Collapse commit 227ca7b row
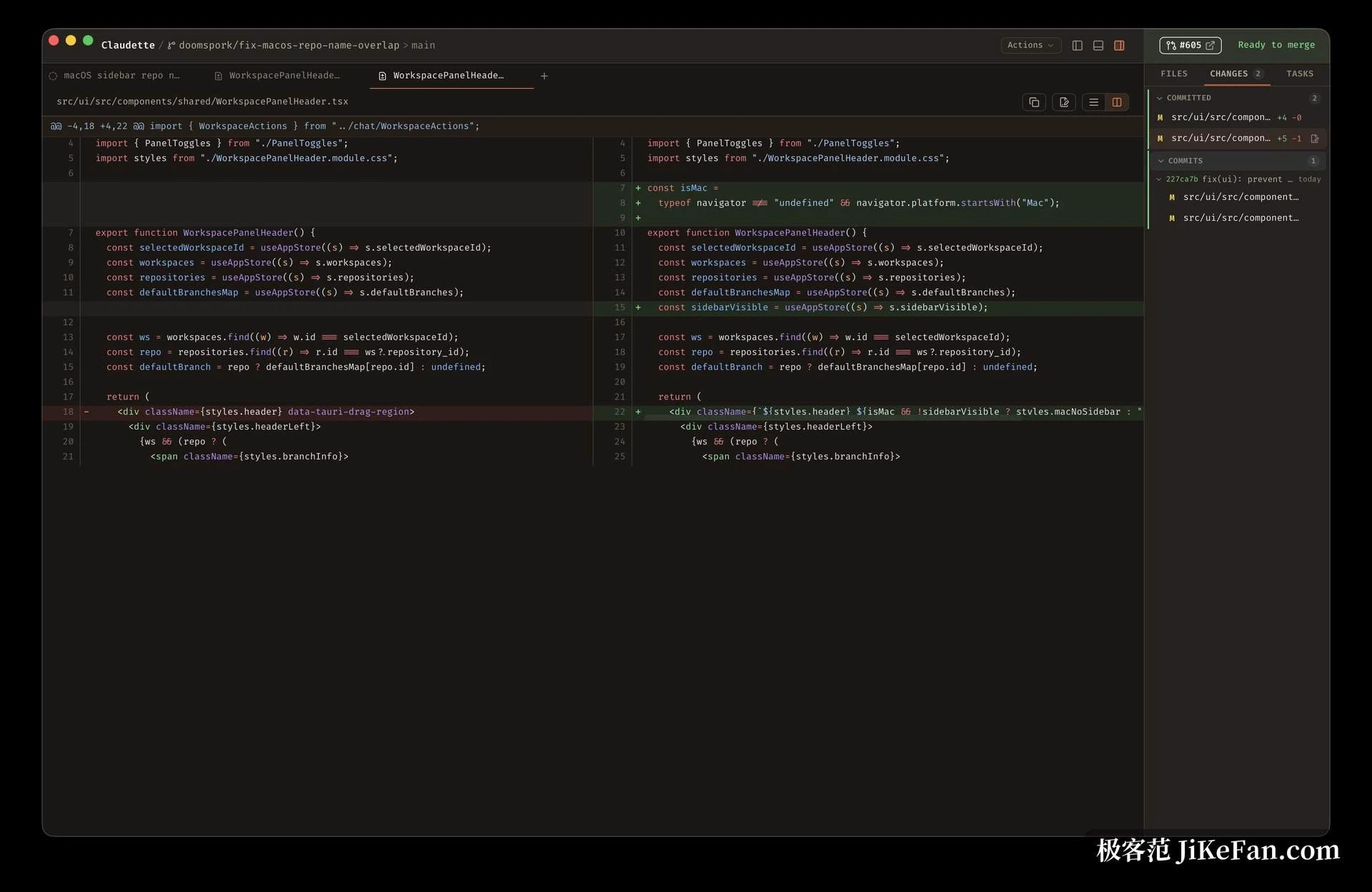 [1238, 179]
